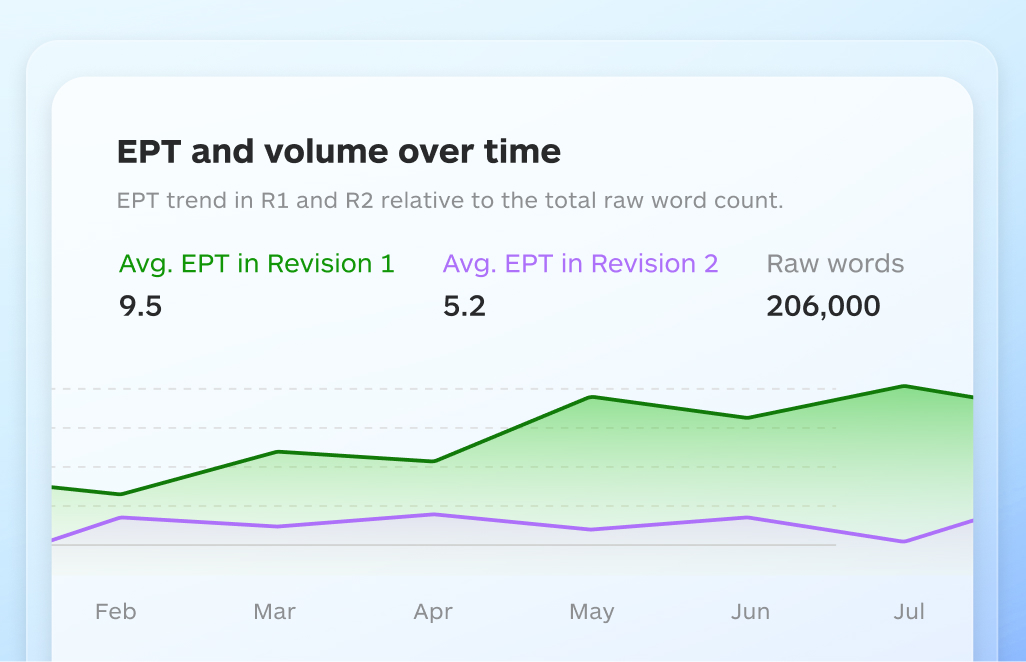
Task: Click the purple line's Apr data point
Action: click(x=433, y=514)
